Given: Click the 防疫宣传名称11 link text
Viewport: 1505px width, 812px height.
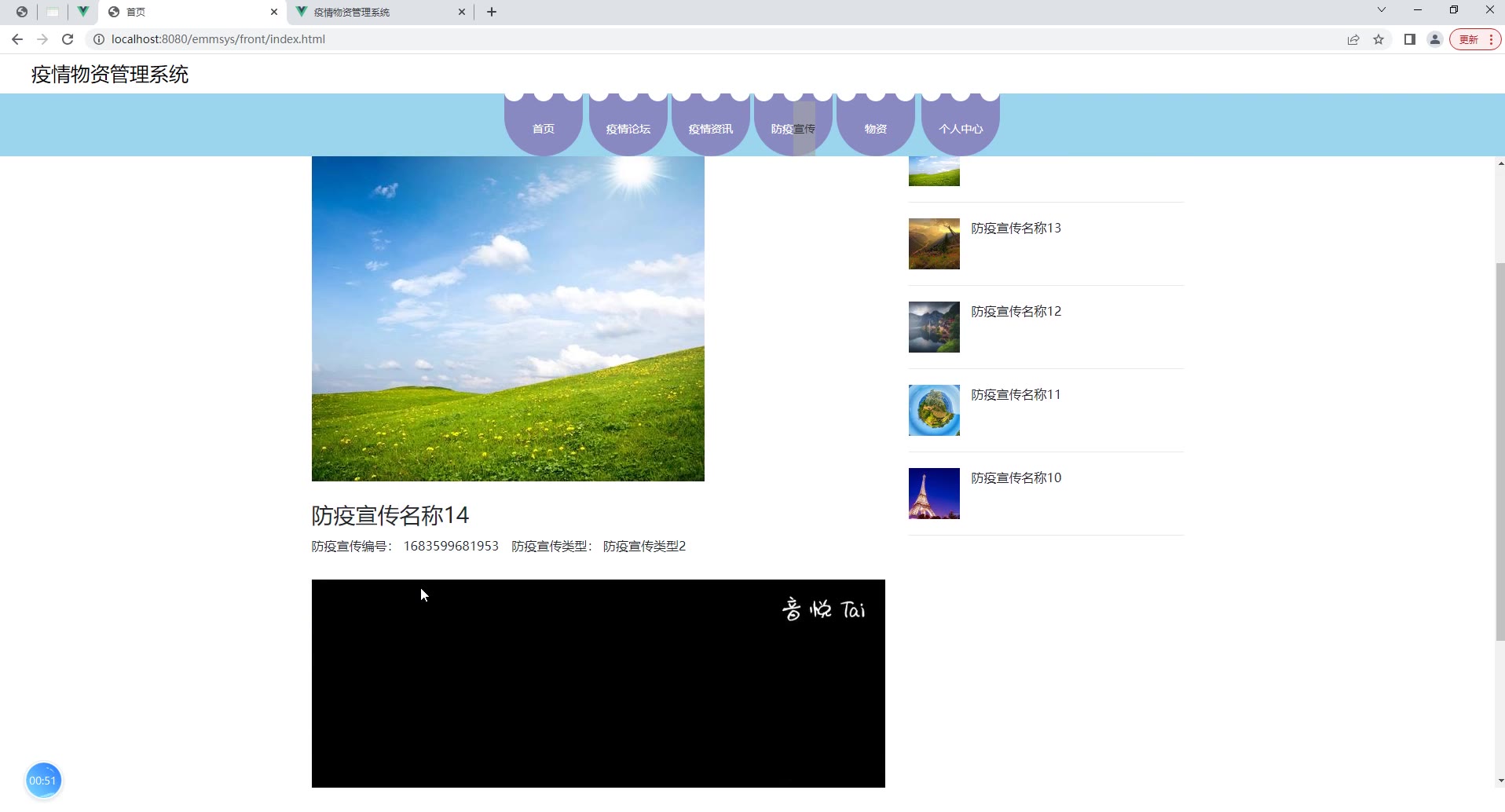Looking at the screenshot, I should tap(1016, 394).
